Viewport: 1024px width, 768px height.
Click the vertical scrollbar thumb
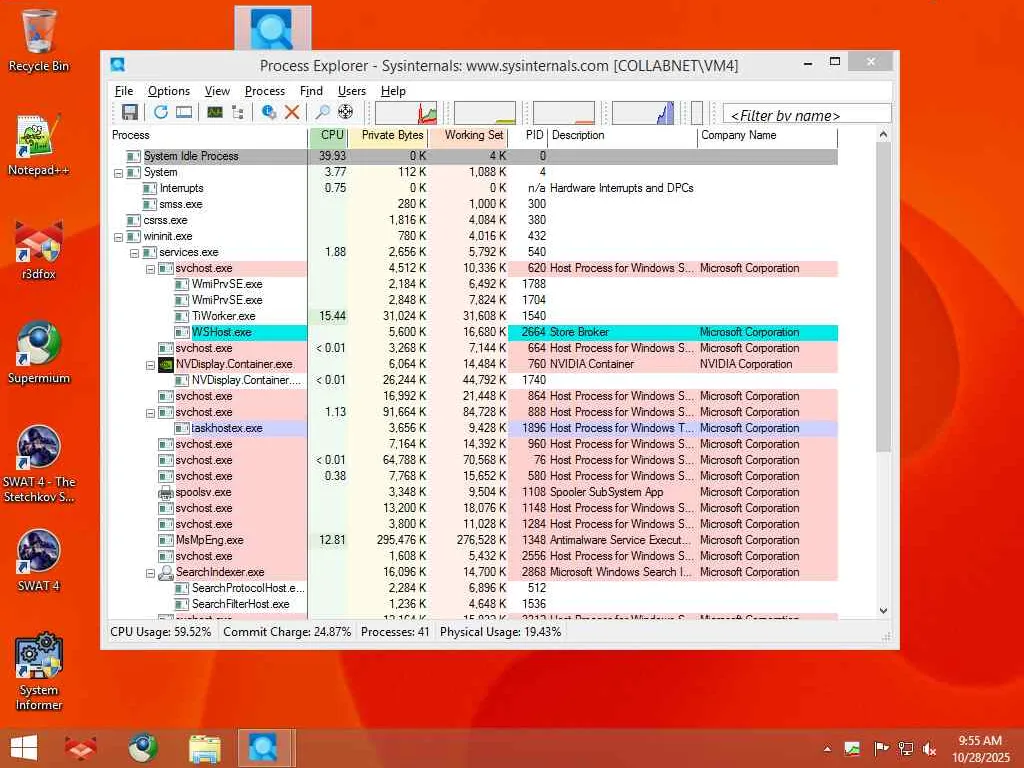[883, 297]
